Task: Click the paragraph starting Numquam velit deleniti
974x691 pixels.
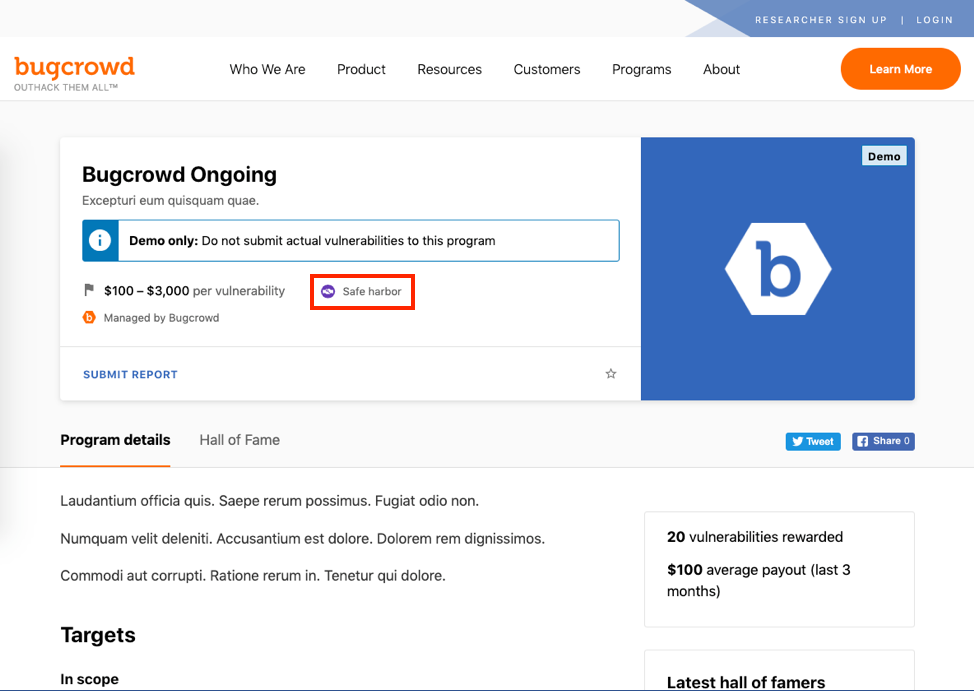Action: [303, 539]
